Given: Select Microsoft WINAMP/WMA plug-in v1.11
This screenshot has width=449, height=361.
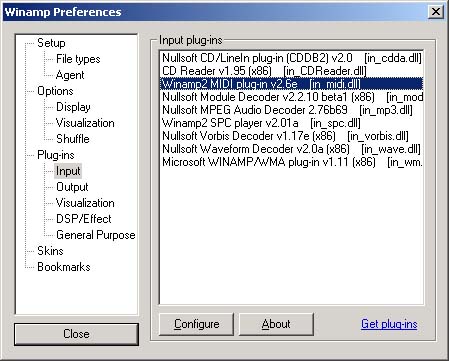Looking at the screenshot, I should (x=292, y=162).
